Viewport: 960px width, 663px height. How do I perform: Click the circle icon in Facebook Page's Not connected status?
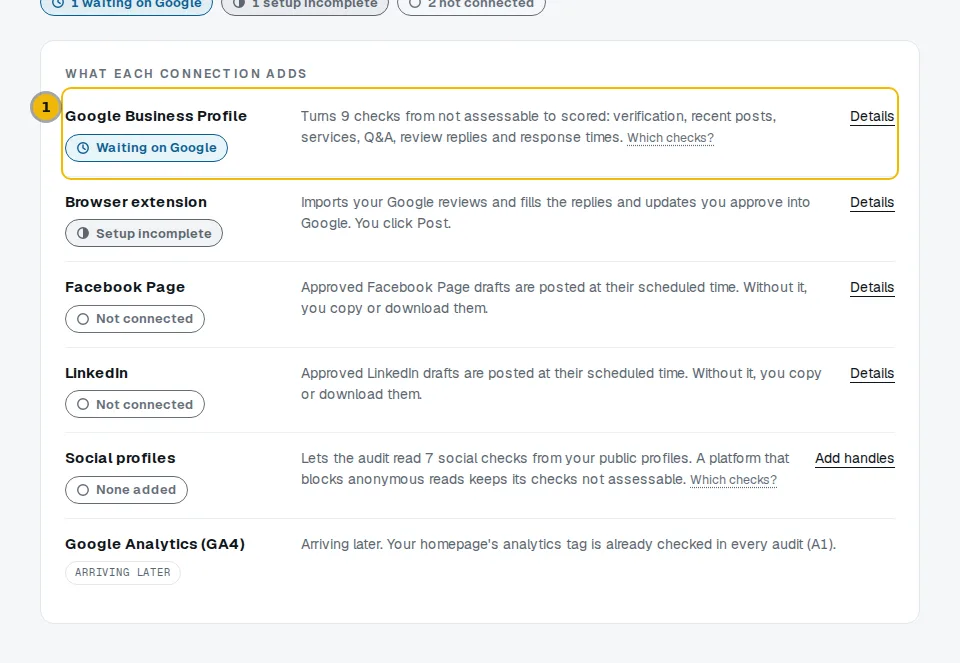(x=83, y=319)
